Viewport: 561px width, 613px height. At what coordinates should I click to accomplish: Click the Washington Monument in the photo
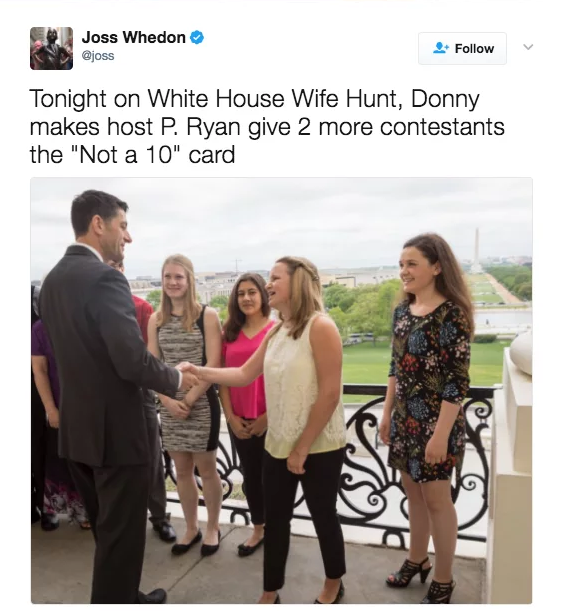[x=476, y=249]
